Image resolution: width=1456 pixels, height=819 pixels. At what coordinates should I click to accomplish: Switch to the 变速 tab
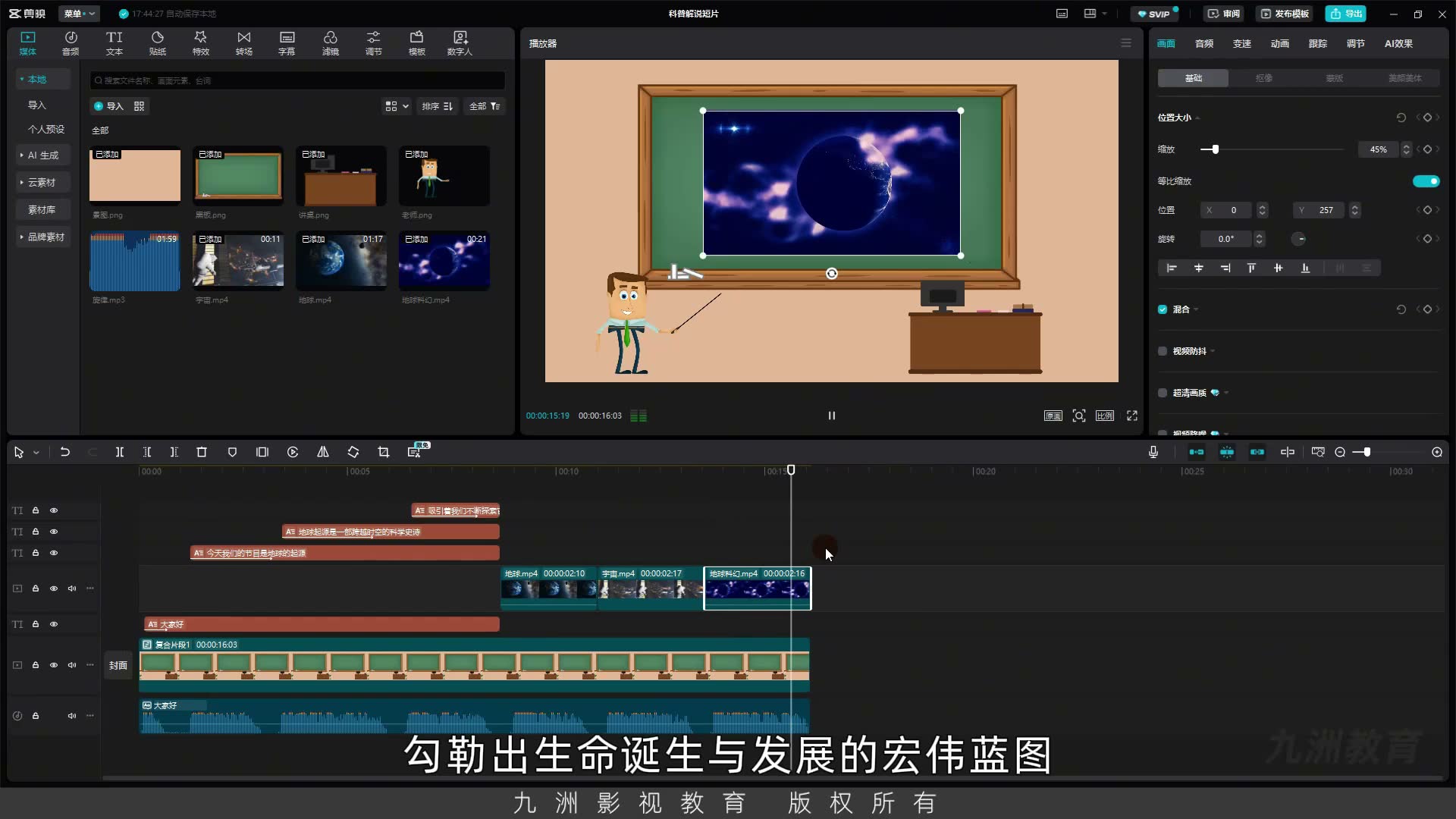[1242, 44]
